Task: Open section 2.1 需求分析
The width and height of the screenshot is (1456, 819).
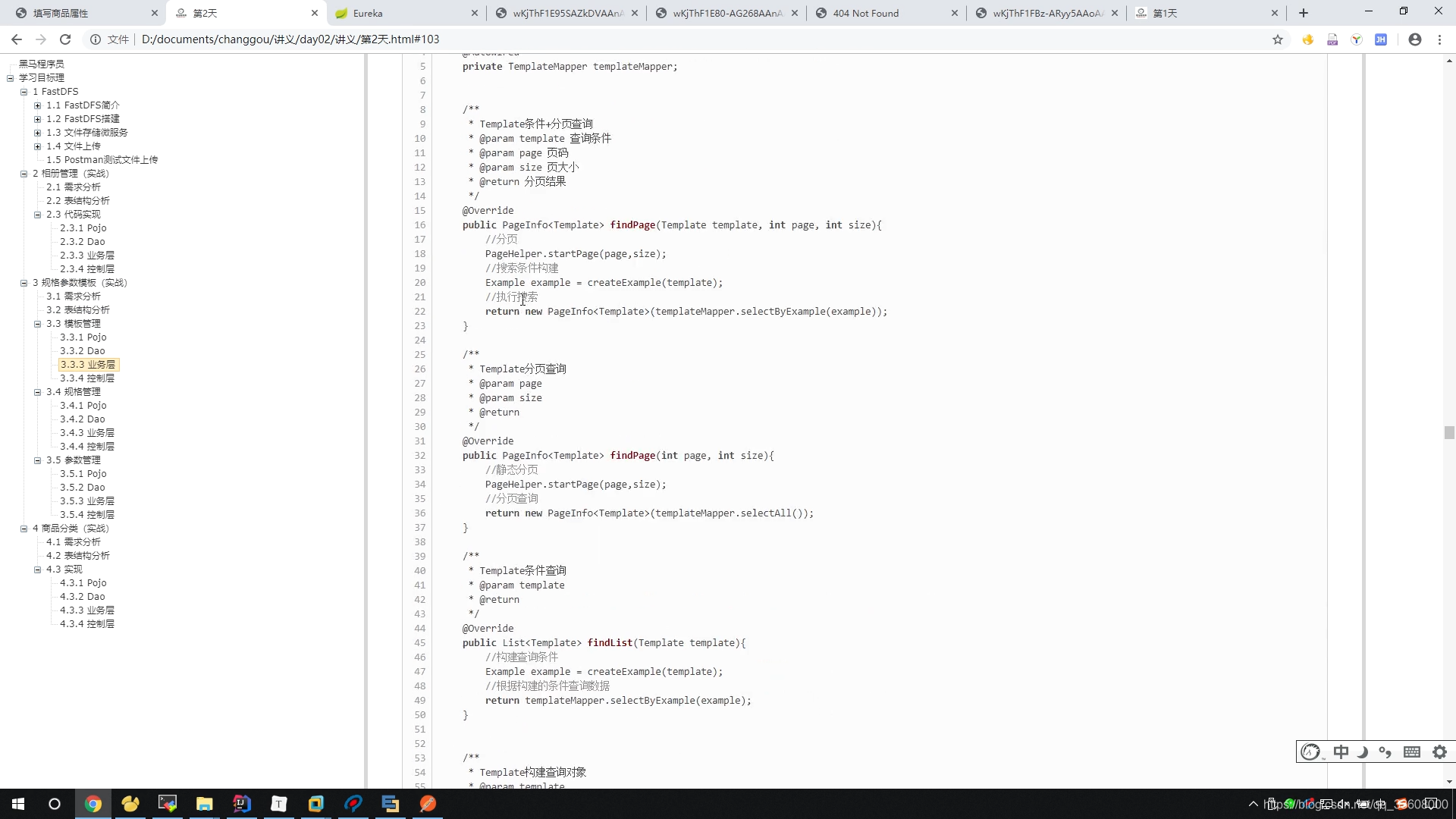Action: (73, 187)
